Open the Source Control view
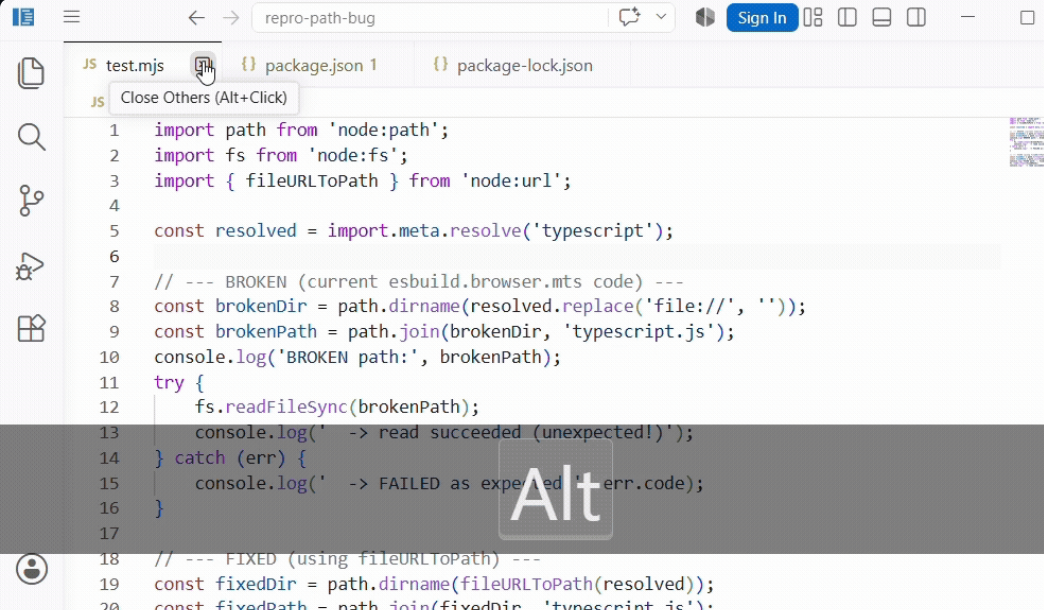 31,200
